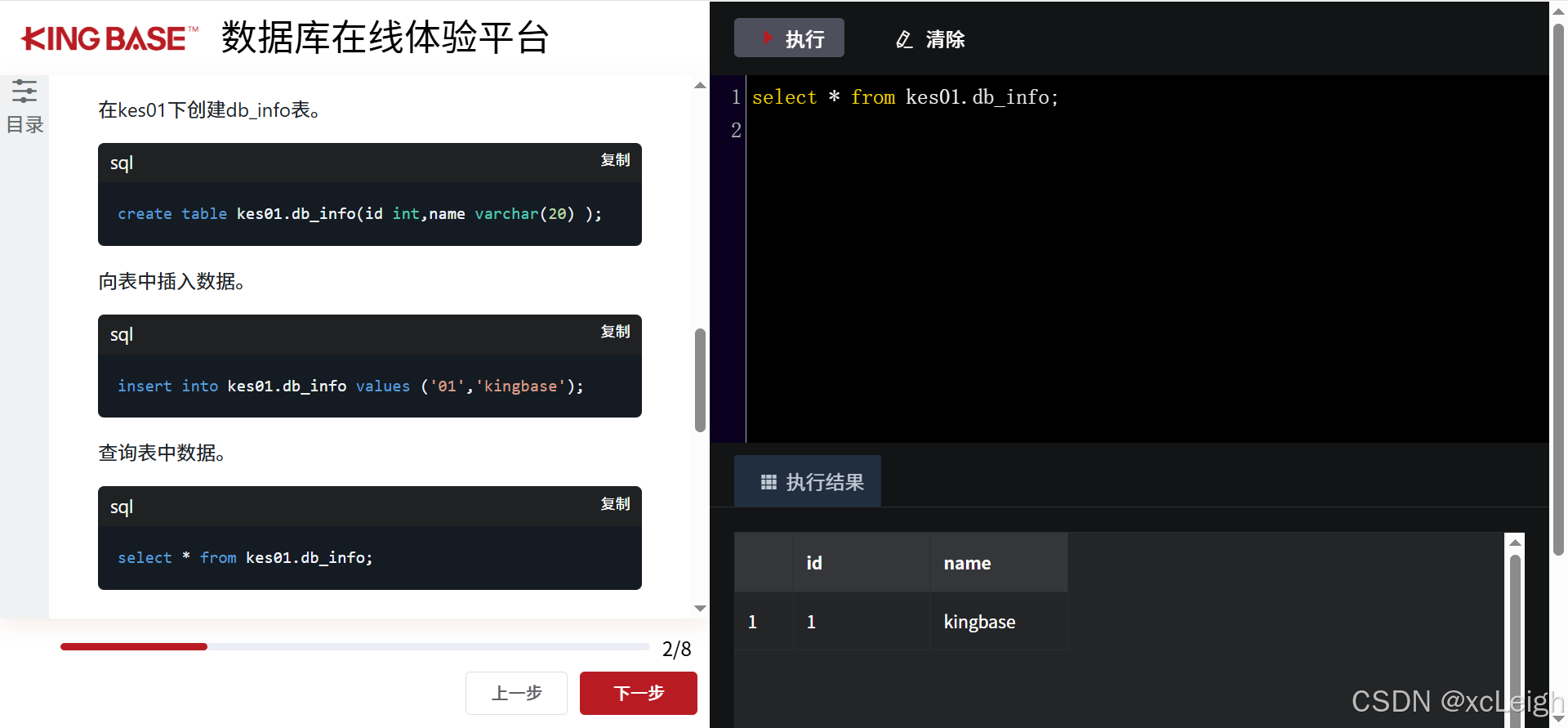Viewport: 1568px width, 728px height.
Task: Copy the insert into SQL snippet
Action: point(615,332)
